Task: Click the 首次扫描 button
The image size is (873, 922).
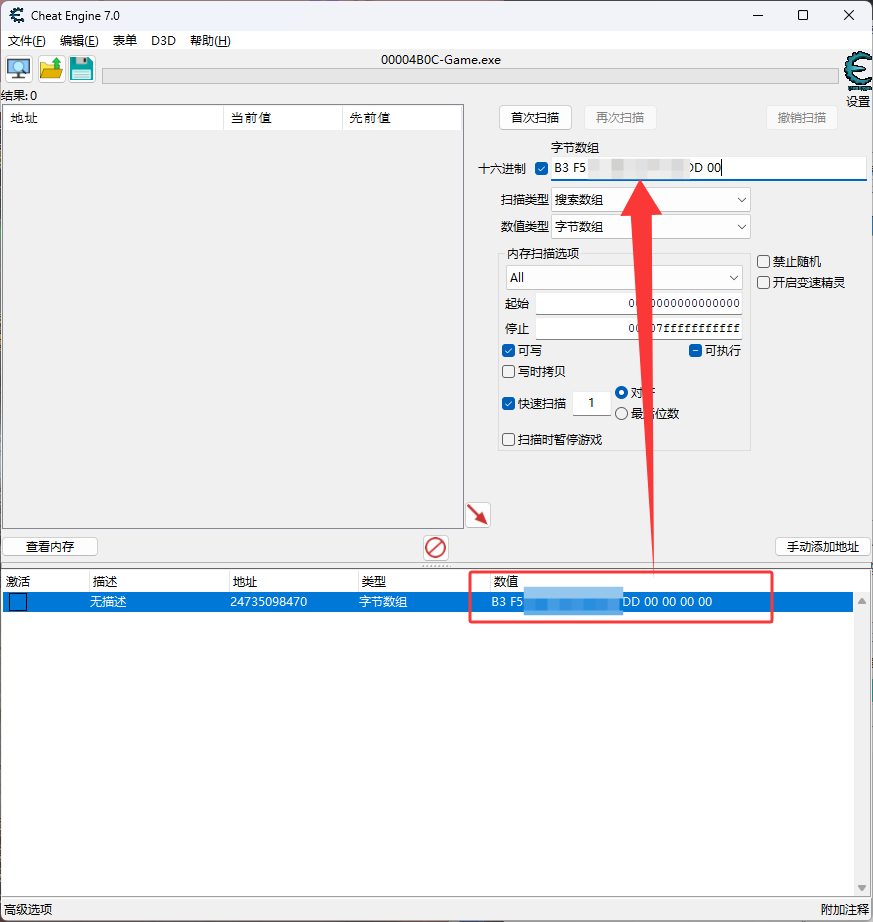Action: pos(535,118)
